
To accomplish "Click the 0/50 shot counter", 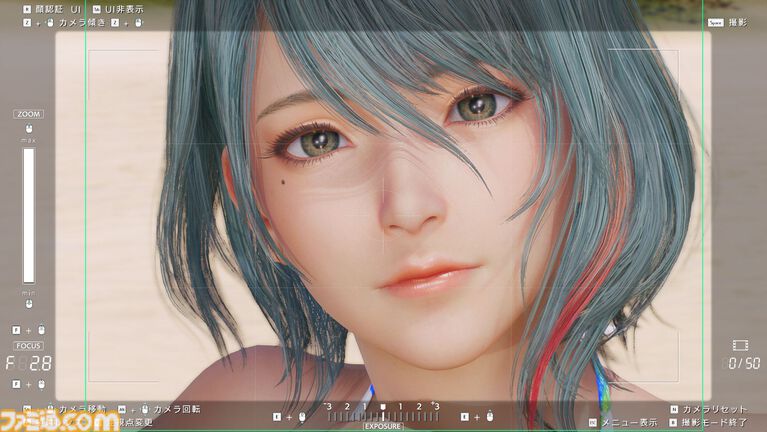I will click(x=742, y=363).
